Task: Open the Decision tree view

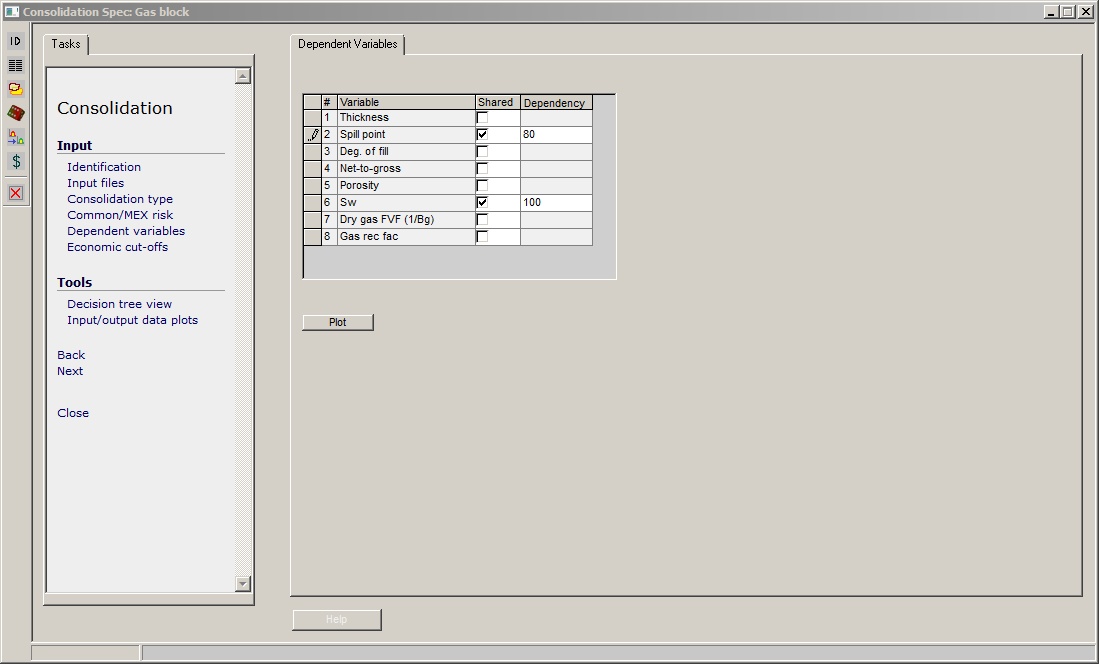Action: (118, 304)
